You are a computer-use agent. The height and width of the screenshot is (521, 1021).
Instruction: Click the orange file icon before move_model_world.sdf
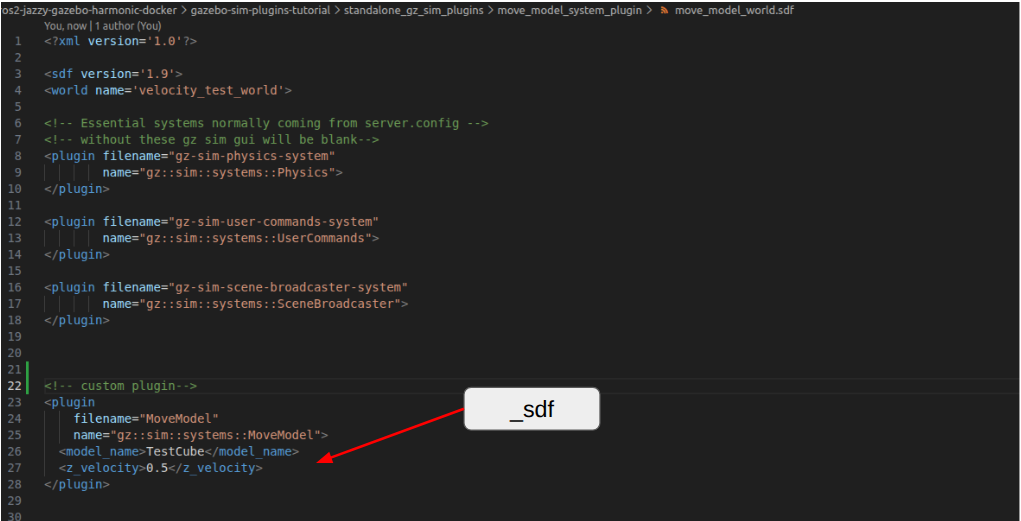point(665,10)
